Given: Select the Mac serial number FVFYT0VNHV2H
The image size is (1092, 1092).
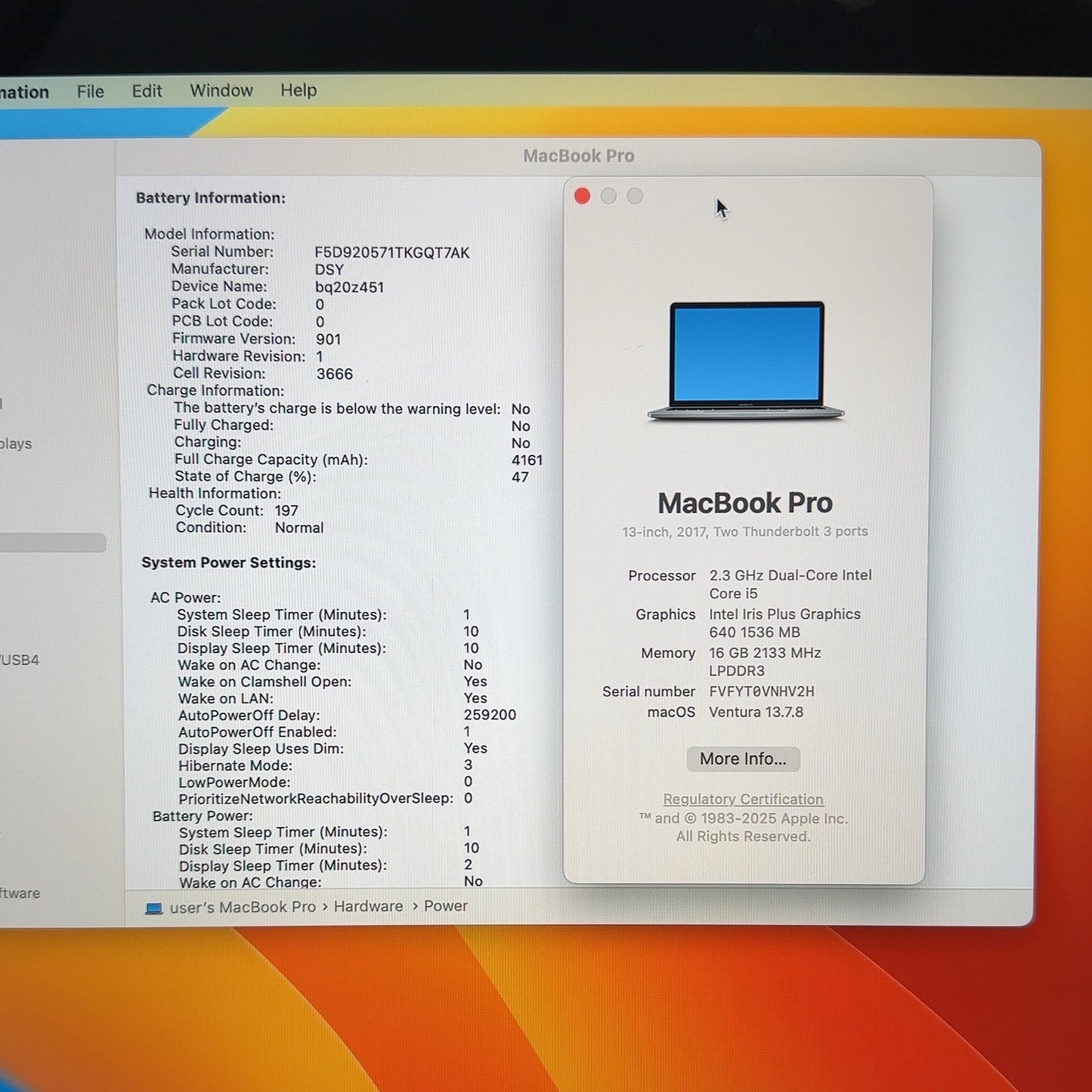Looking at the screenshot, I should [x=762, y=691].
